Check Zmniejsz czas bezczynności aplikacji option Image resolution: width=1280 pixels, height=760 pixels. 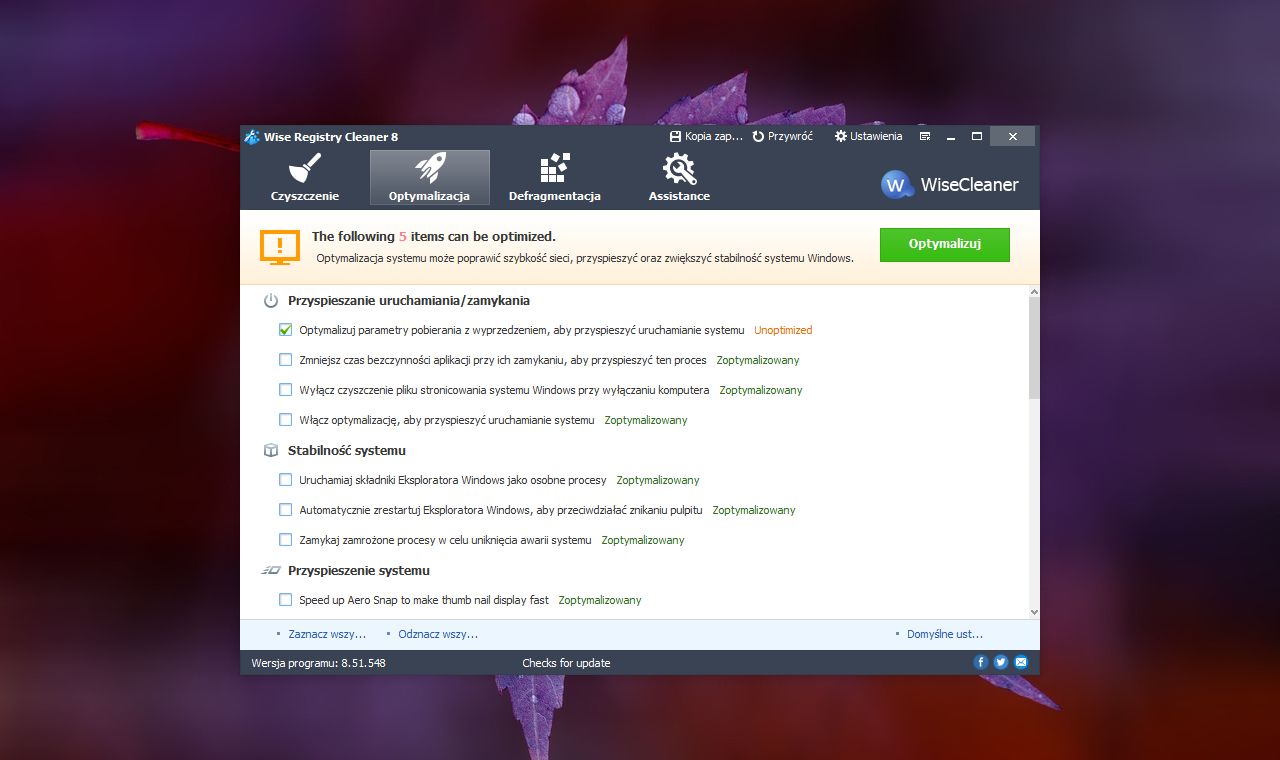pos(286,360)
